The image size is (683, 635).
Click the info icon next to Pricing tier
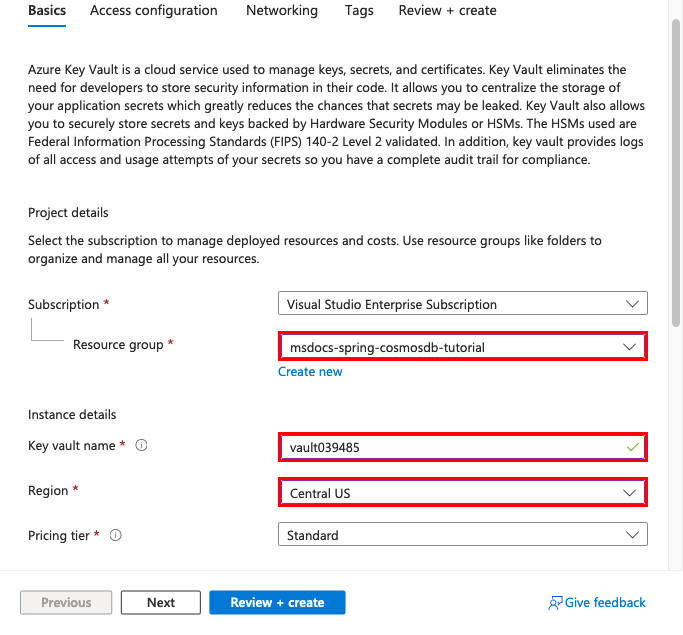point(116,536)
